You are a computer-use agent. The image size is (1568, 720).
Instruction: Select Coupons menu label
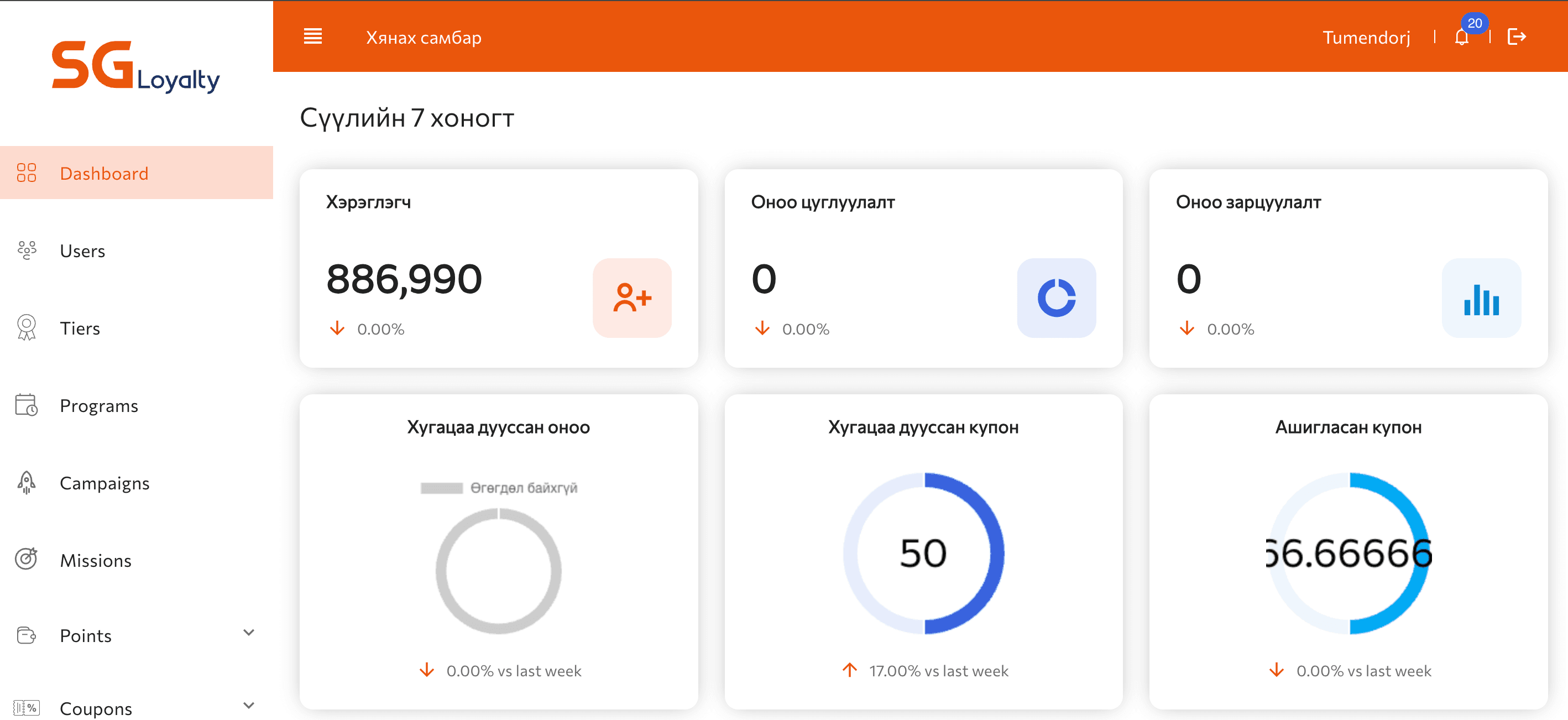pos(96,708)
